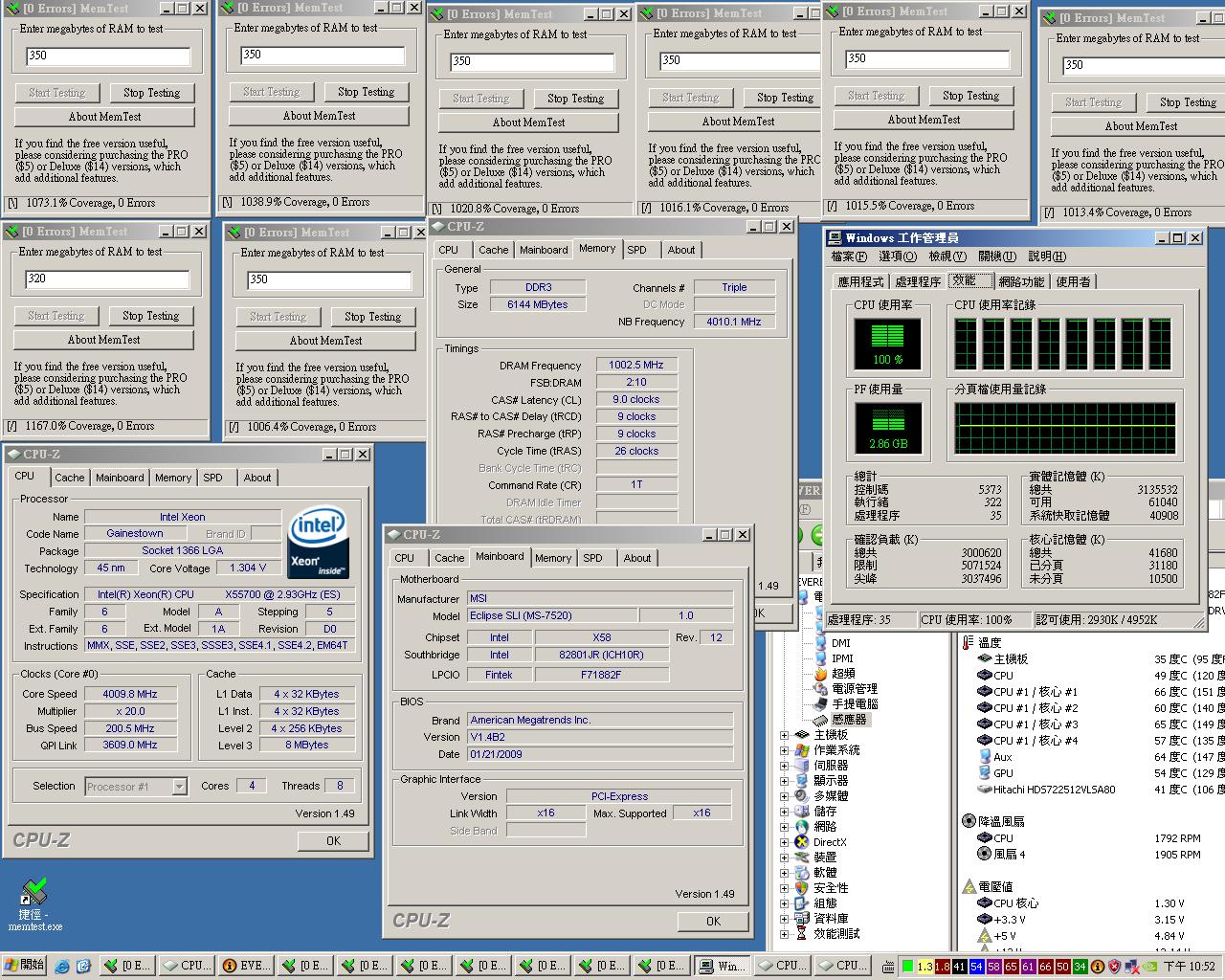
Task: Open the 說明(H) menu in Task Manager
Action: [1047, 256]
